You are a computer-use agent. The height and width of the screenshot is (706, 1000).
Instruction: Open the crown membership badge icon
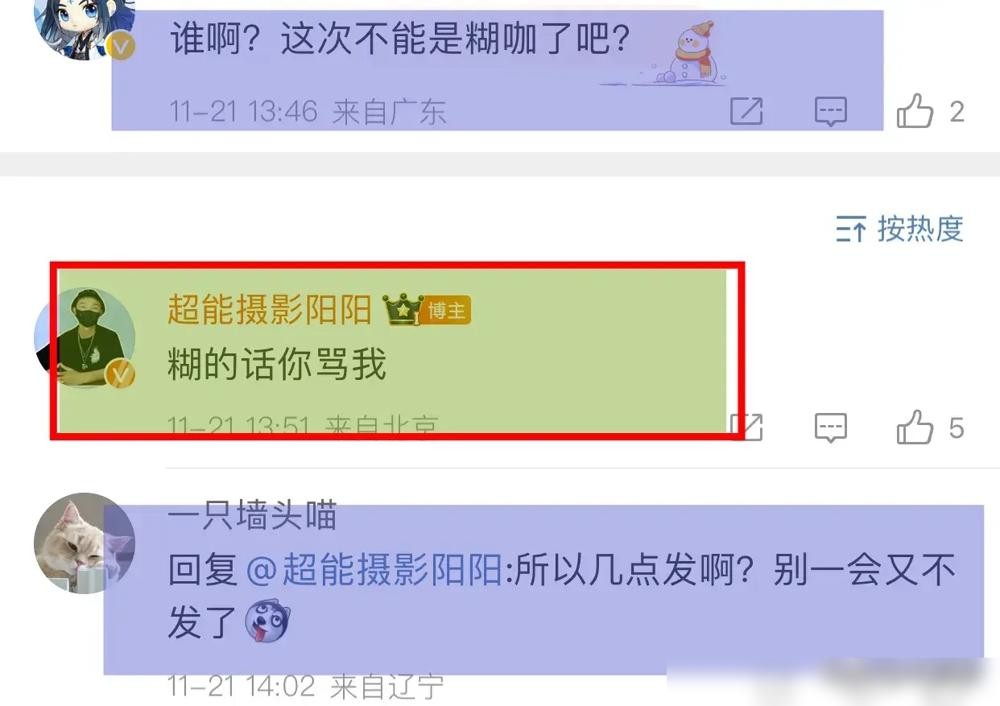(x=402, y=309)
